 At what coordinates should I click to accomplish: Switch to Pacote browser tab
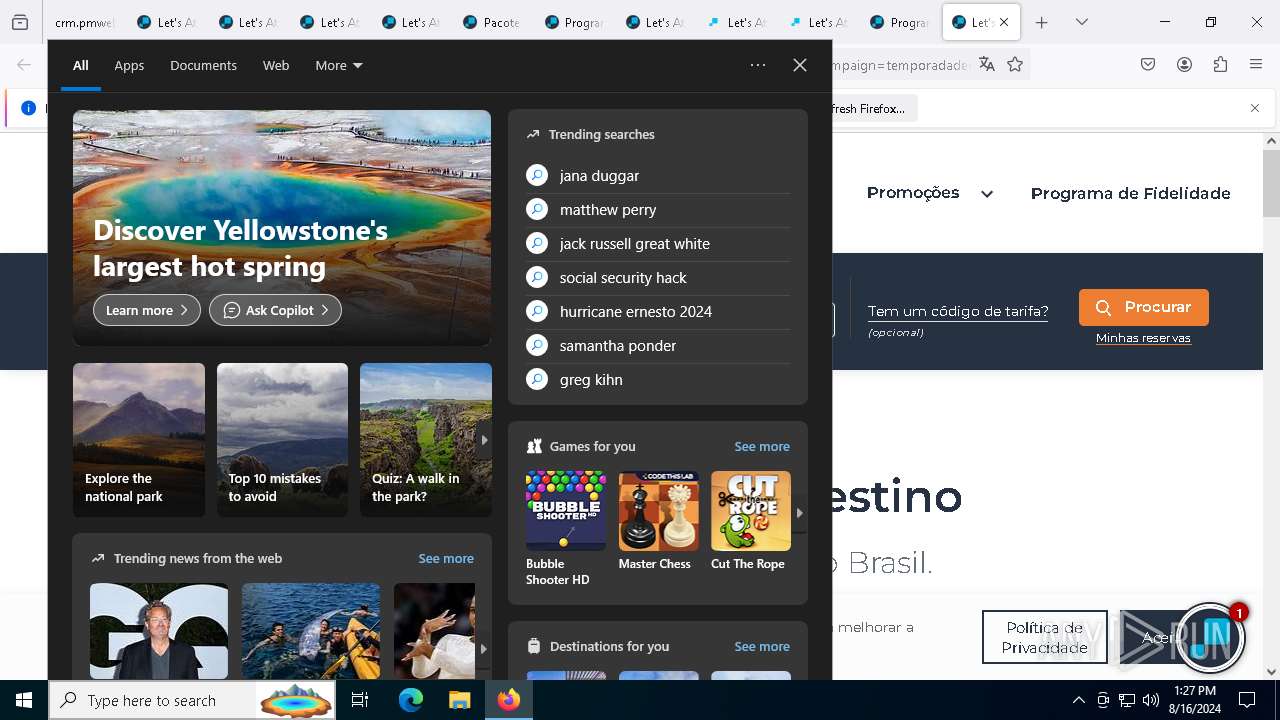494,22
